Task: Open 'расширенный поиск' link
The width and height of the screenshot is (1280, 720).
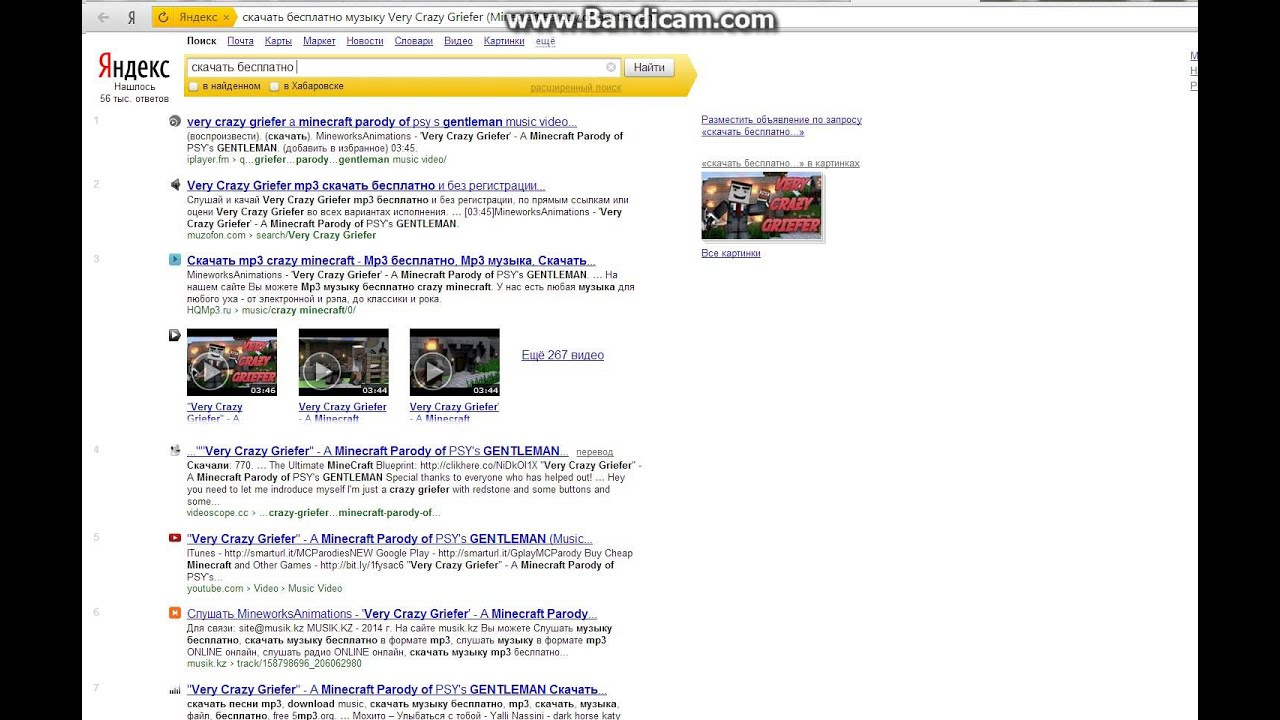Action: tap(576, 88)
